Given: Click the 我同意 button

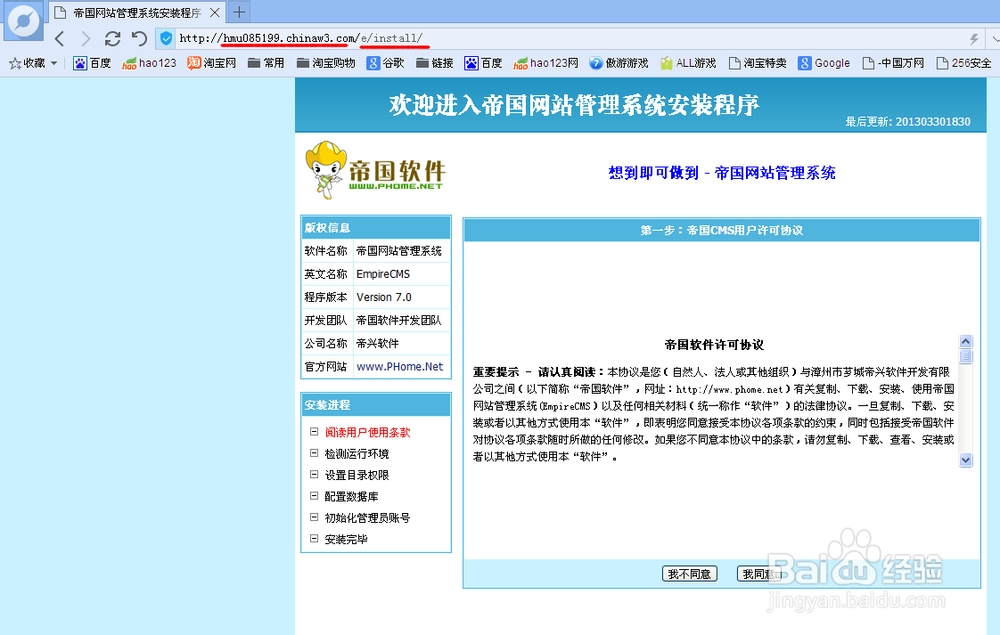Looking at the screenshot, I should (x=759, y=574).
